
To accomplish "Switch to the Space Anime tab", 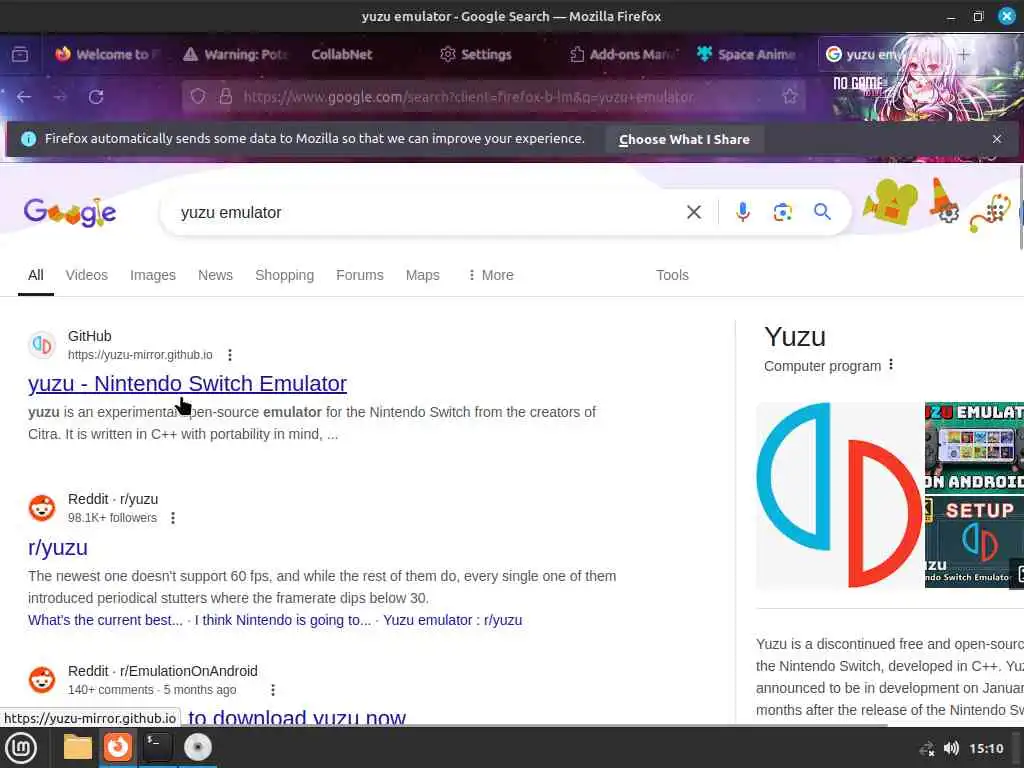I will 746,54.
